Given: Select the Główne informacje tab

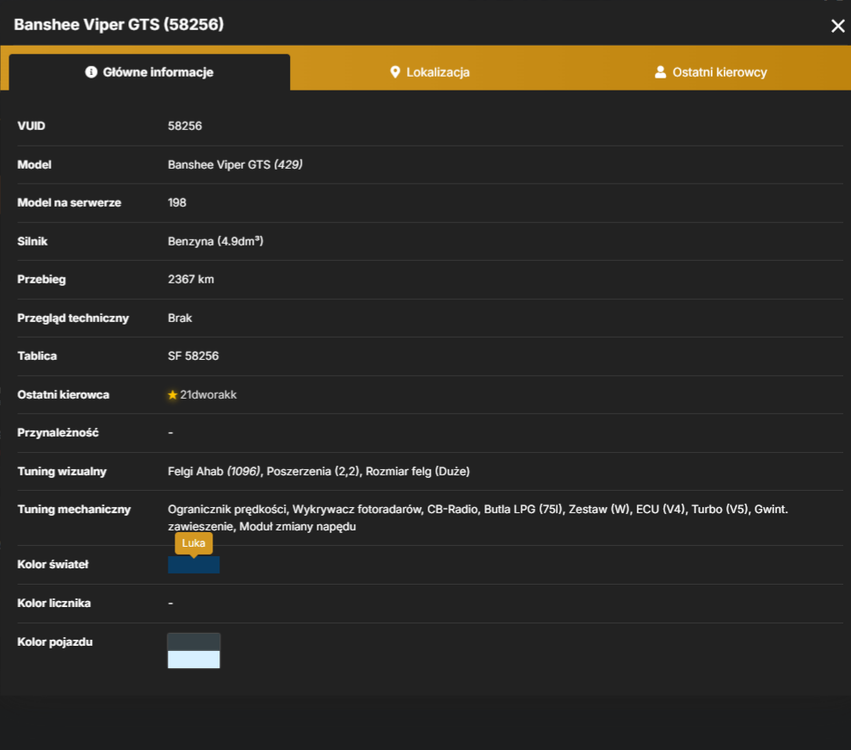Looking at the screenshot, I should [149, 72].
